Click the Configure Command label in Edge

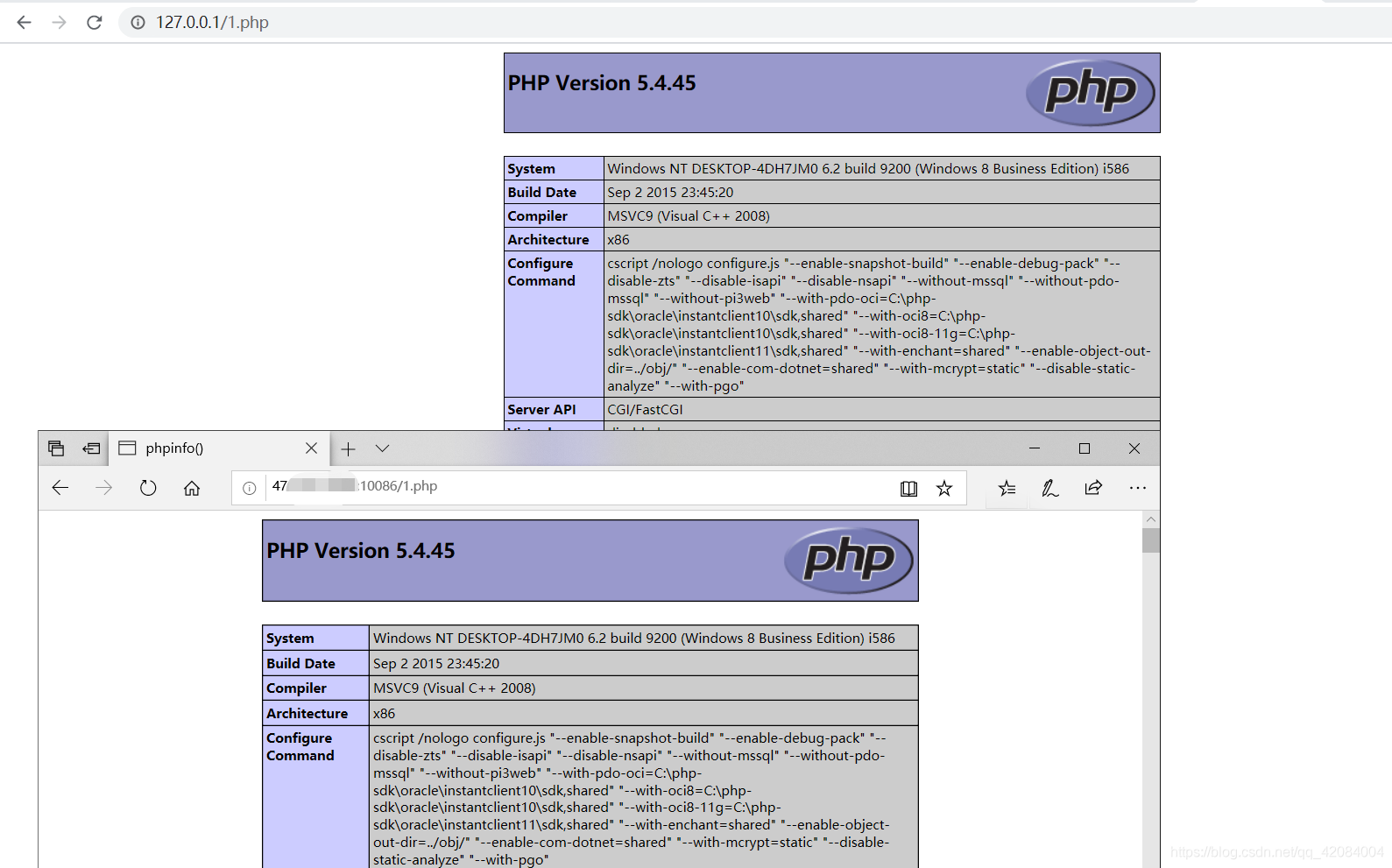click(x=300, y=747)
